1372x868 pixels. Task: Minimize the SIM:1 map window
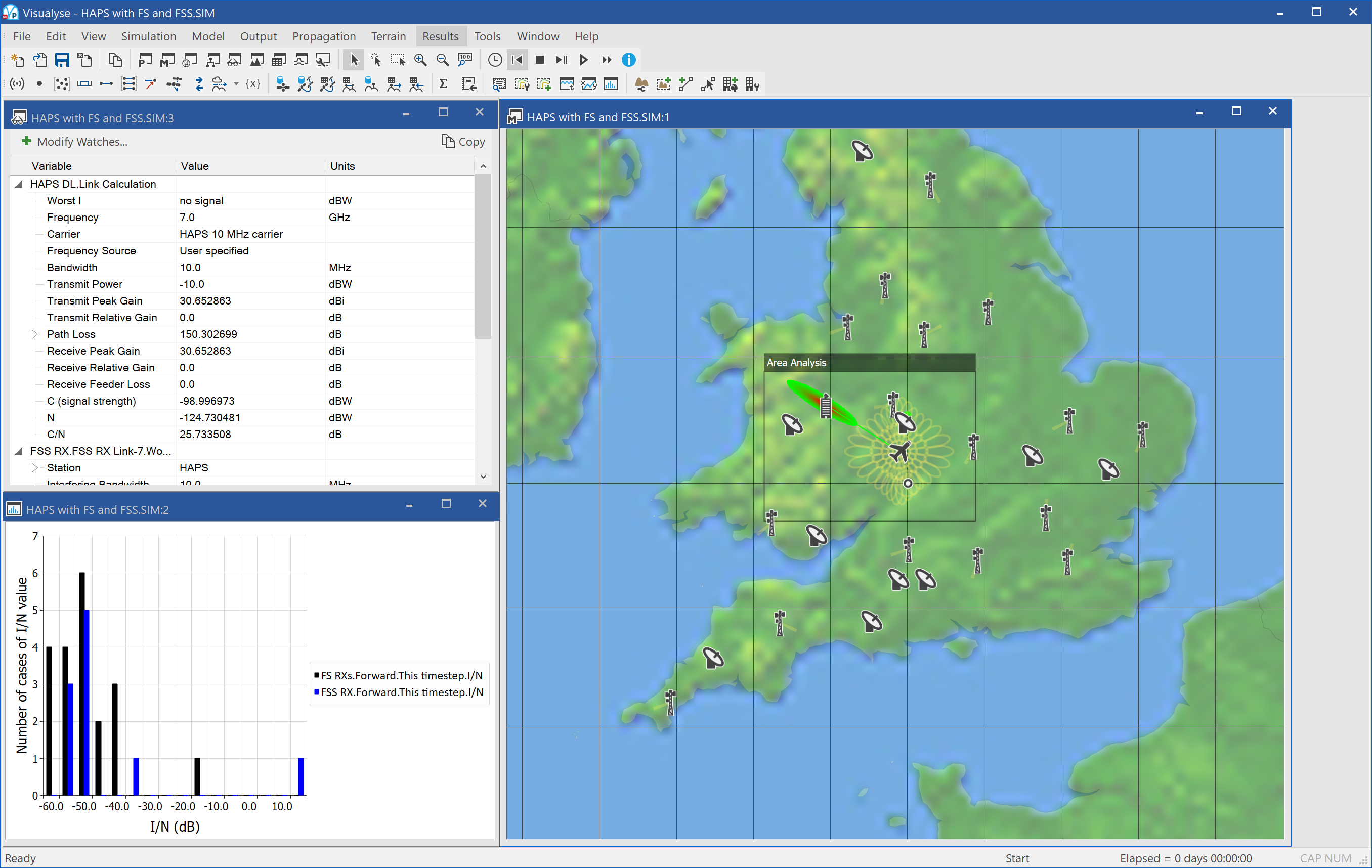[x=1199, y=112]
